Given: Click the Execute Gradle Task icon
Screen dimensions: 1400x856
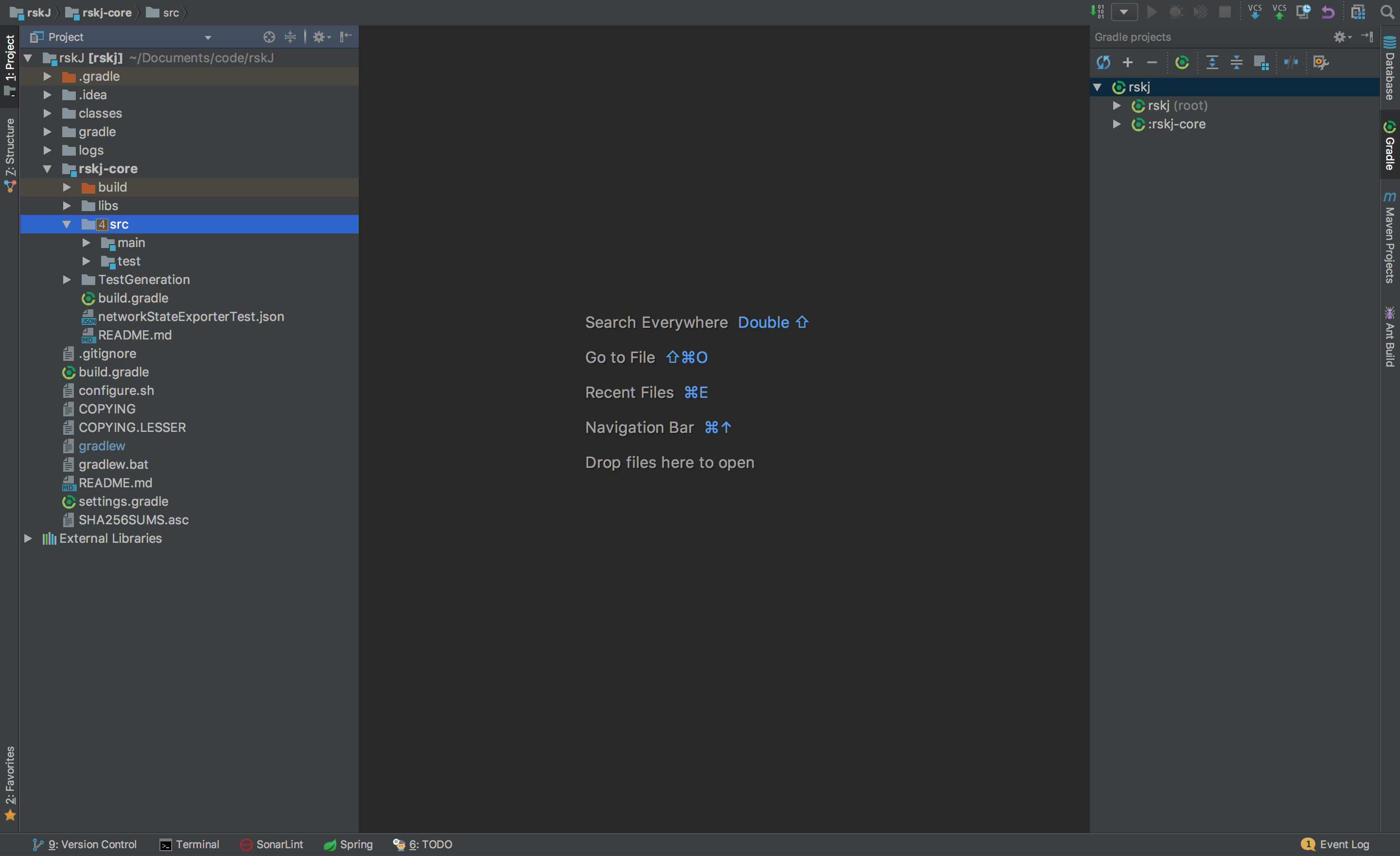Looking at the screenshot, I should point(1182,63).
